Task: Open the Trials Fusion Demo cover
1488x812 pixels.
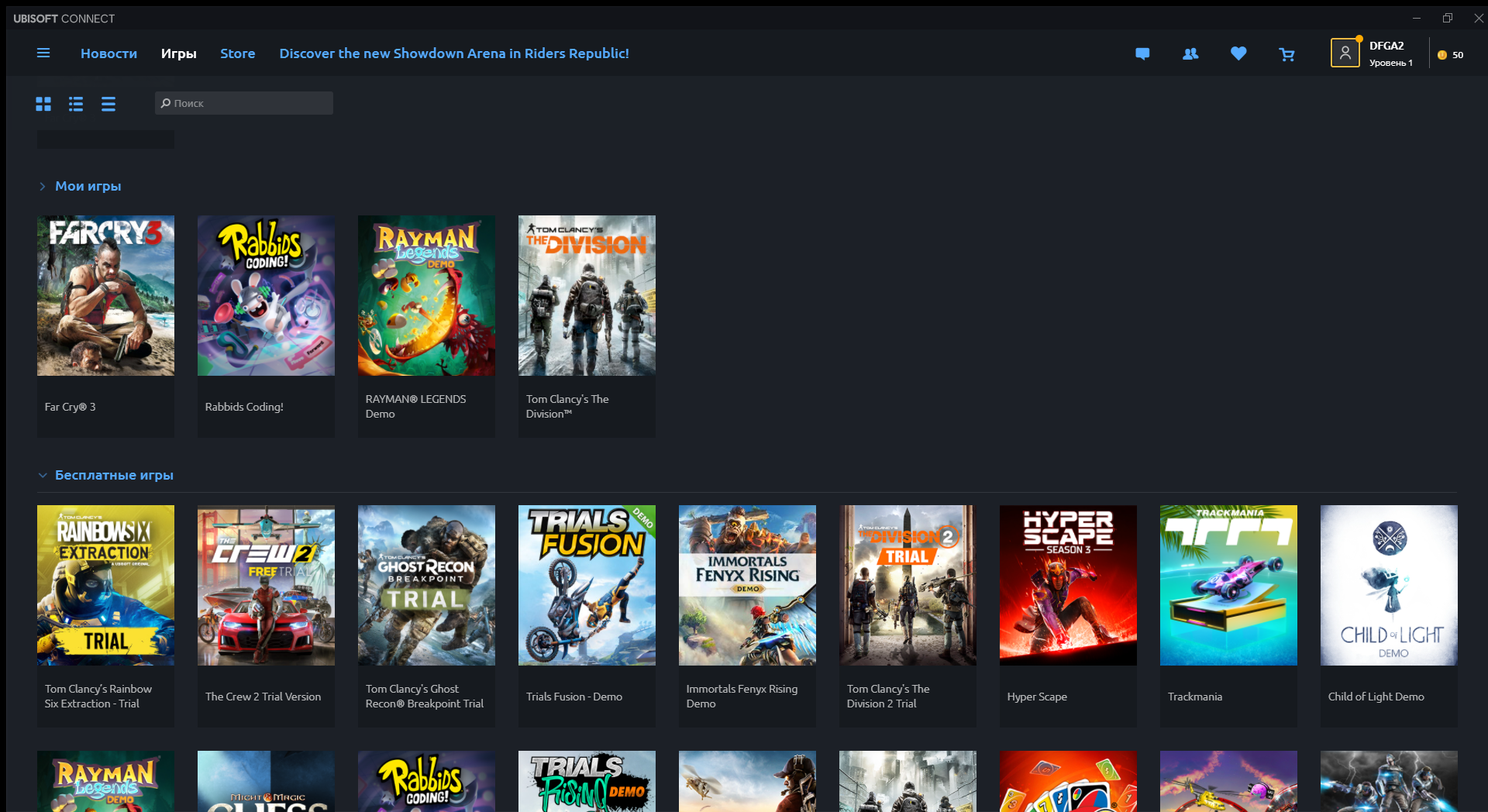Action: click(x=587, y=585)
